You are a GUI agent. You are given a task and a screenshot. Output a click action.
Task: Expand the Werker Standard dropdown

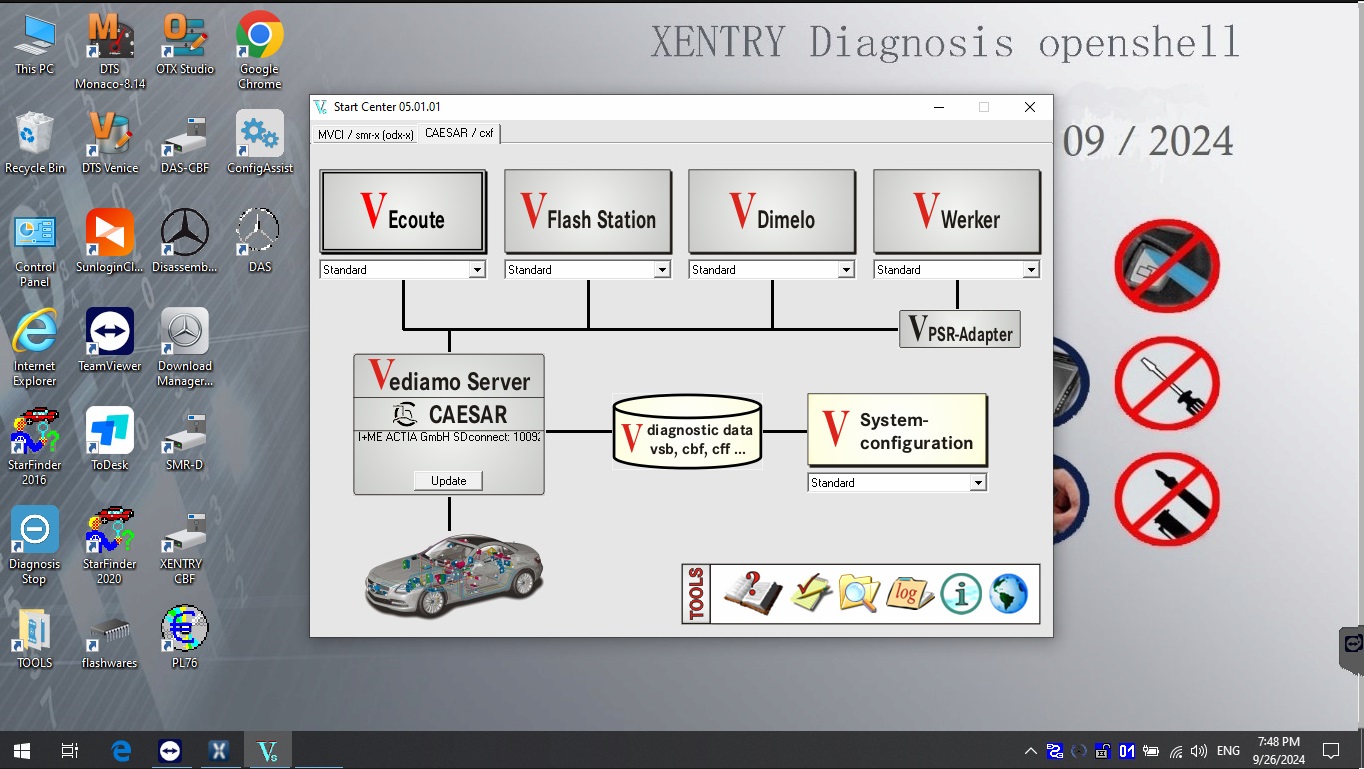click(1031, 270)
